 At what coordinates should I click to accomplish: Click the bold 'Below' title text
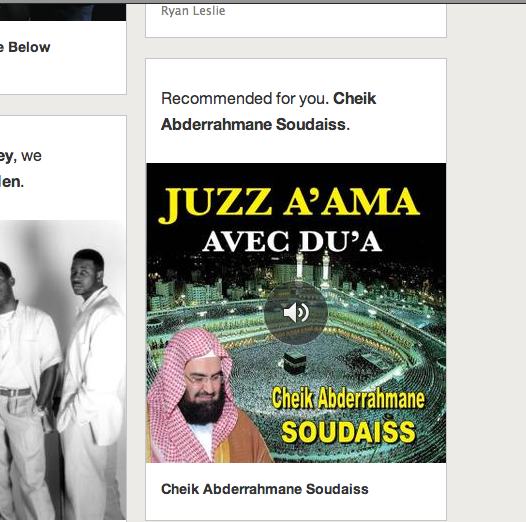tap(29, 47)
